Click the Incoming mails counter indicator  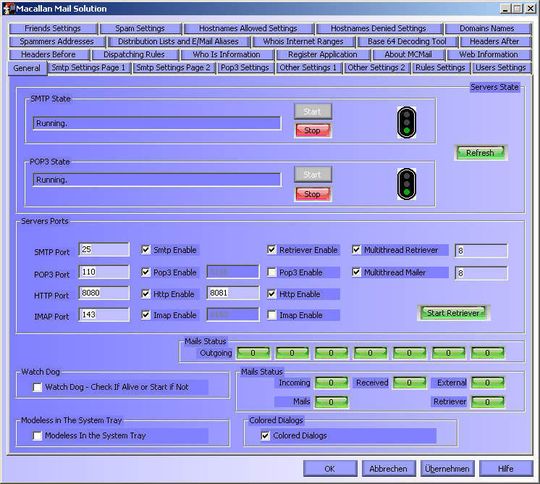(332, 383)
